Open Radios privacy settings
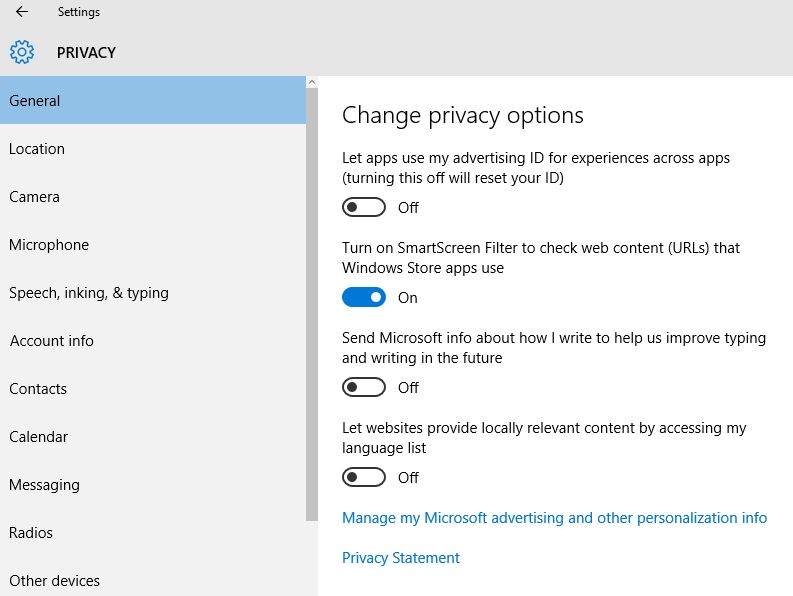This screenshot has height=596, width=793. click(x=153, y=532)
